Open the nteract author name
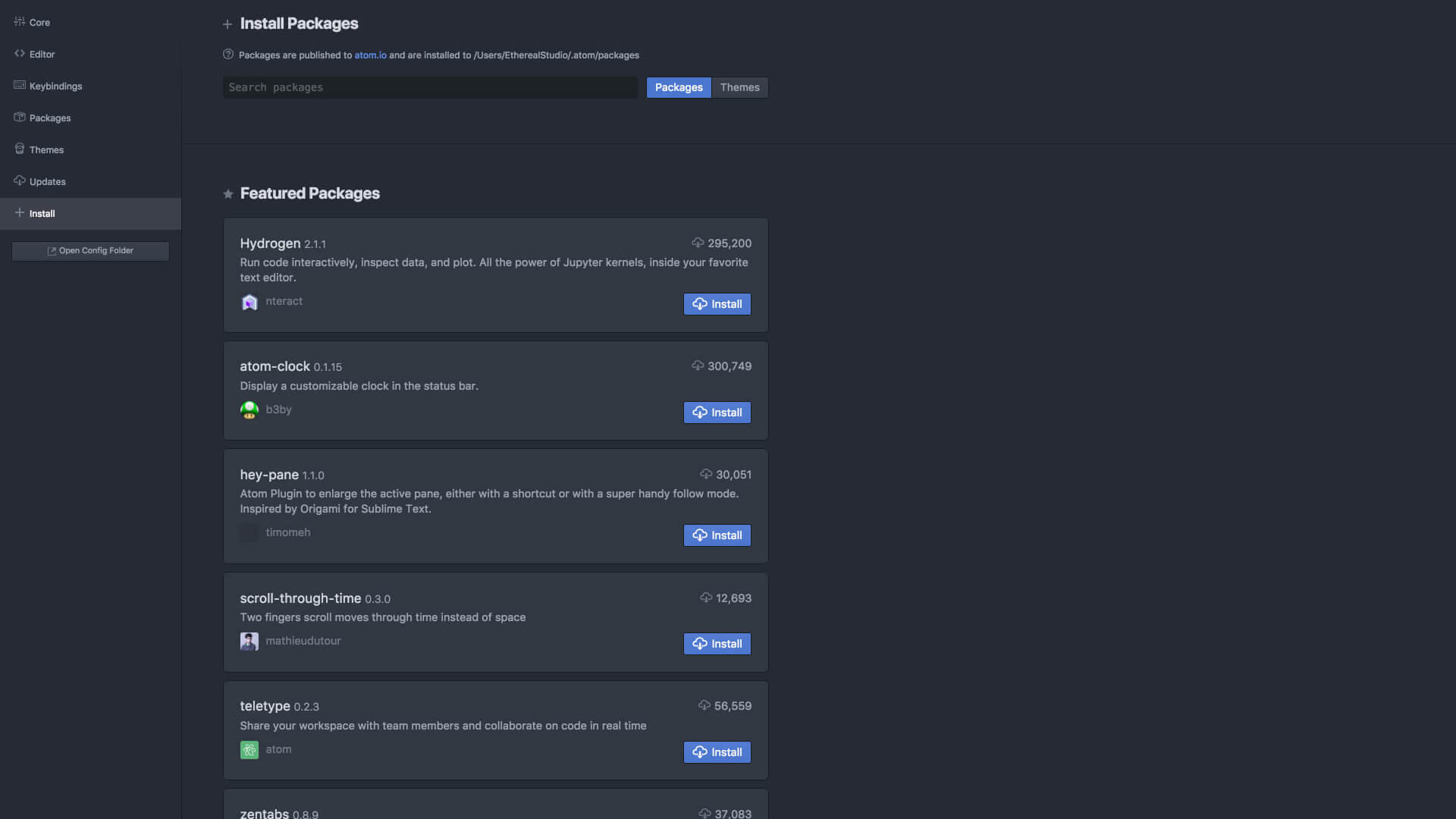The width and height of the screenshot is (1456, 819). pos(284,301)
